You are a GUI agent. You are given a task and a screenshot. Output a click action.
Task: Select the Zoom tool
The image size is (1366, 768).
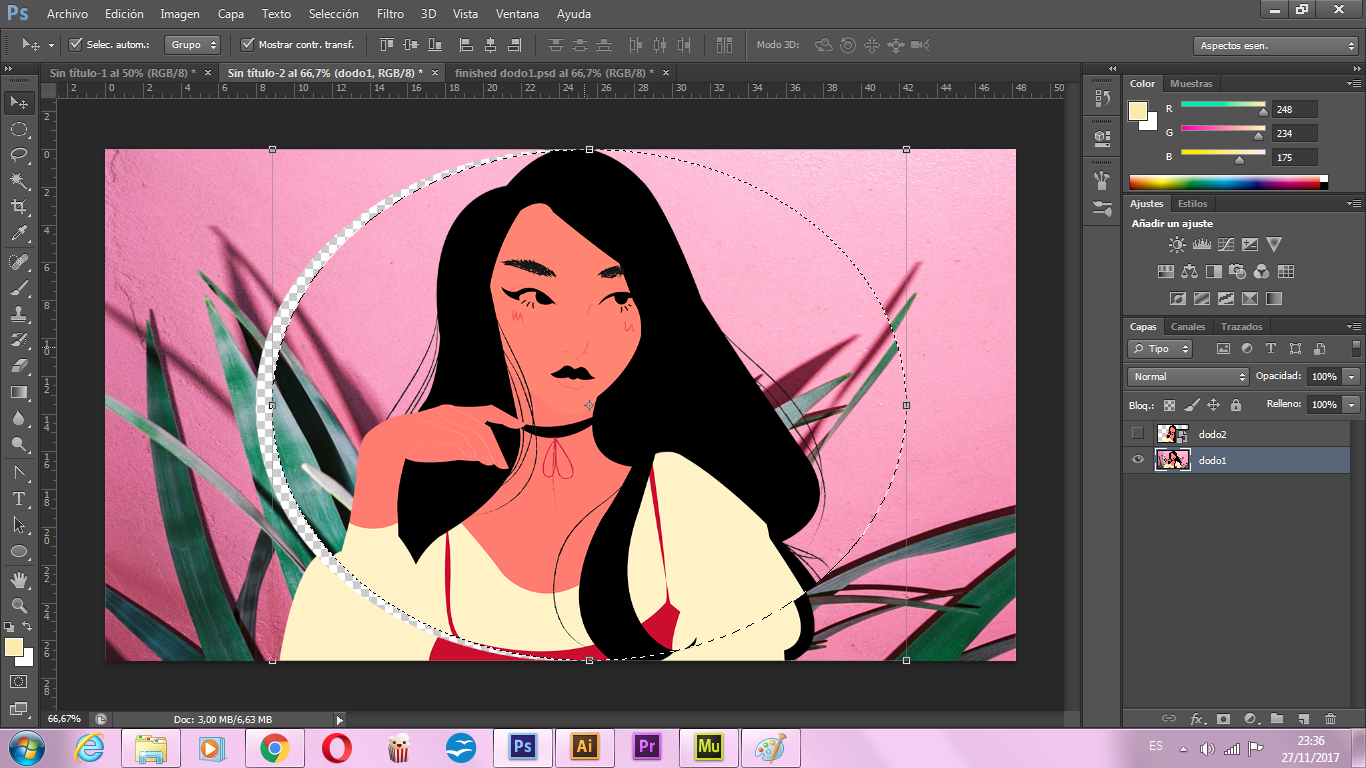point(18,606)
